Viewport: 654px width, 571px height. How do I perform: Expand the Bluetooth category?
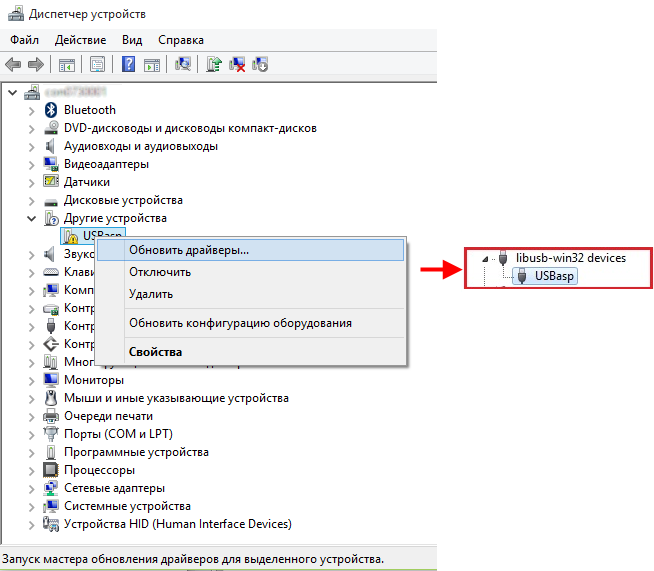[32, 111]
